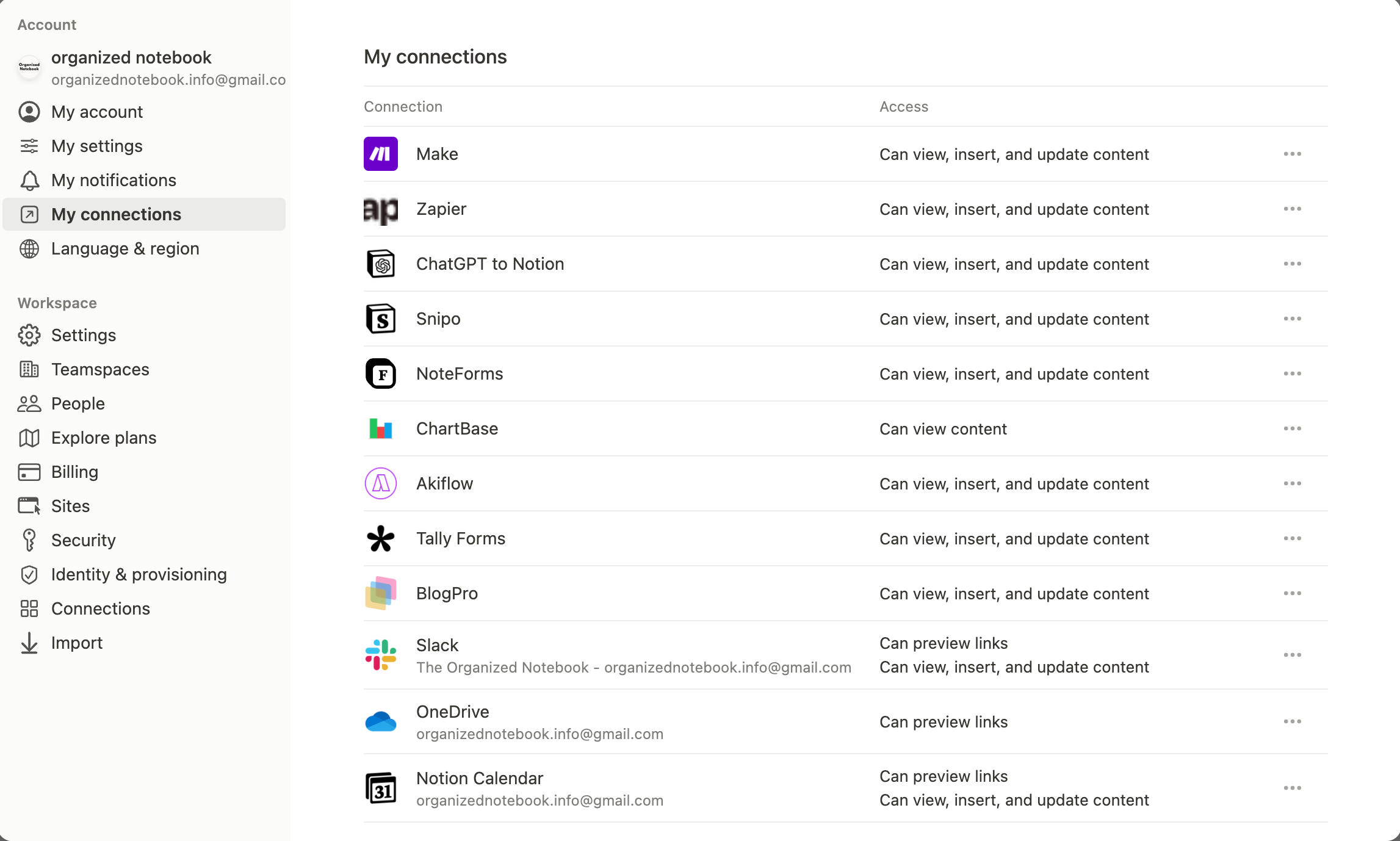Open workspace Connections page
Screen dimensions: 1400x841
(100, 608)
